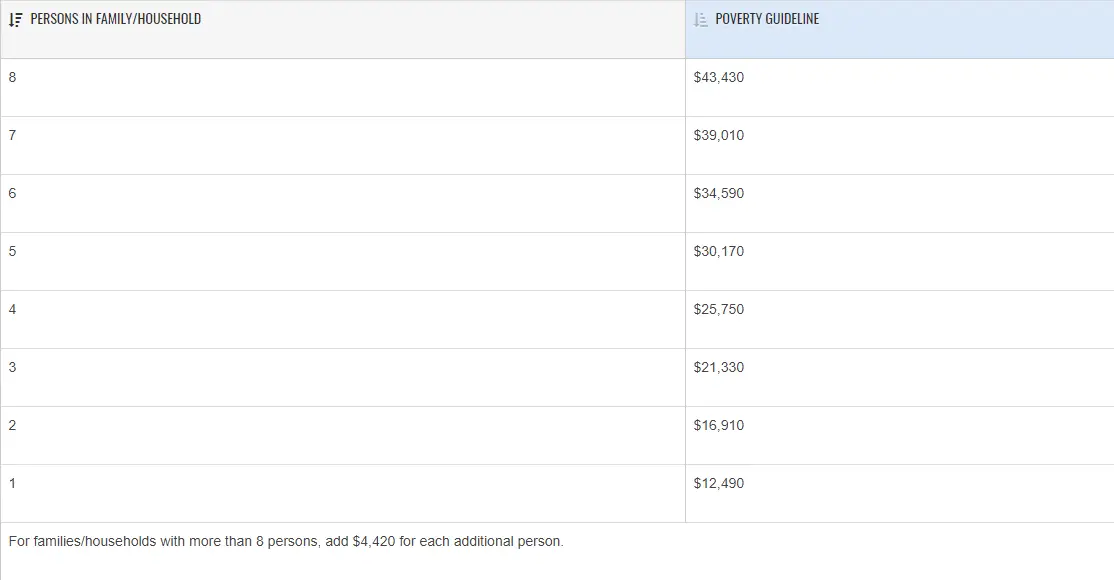Click the sort icon beside Poverty Guideline

pos(700,19)
